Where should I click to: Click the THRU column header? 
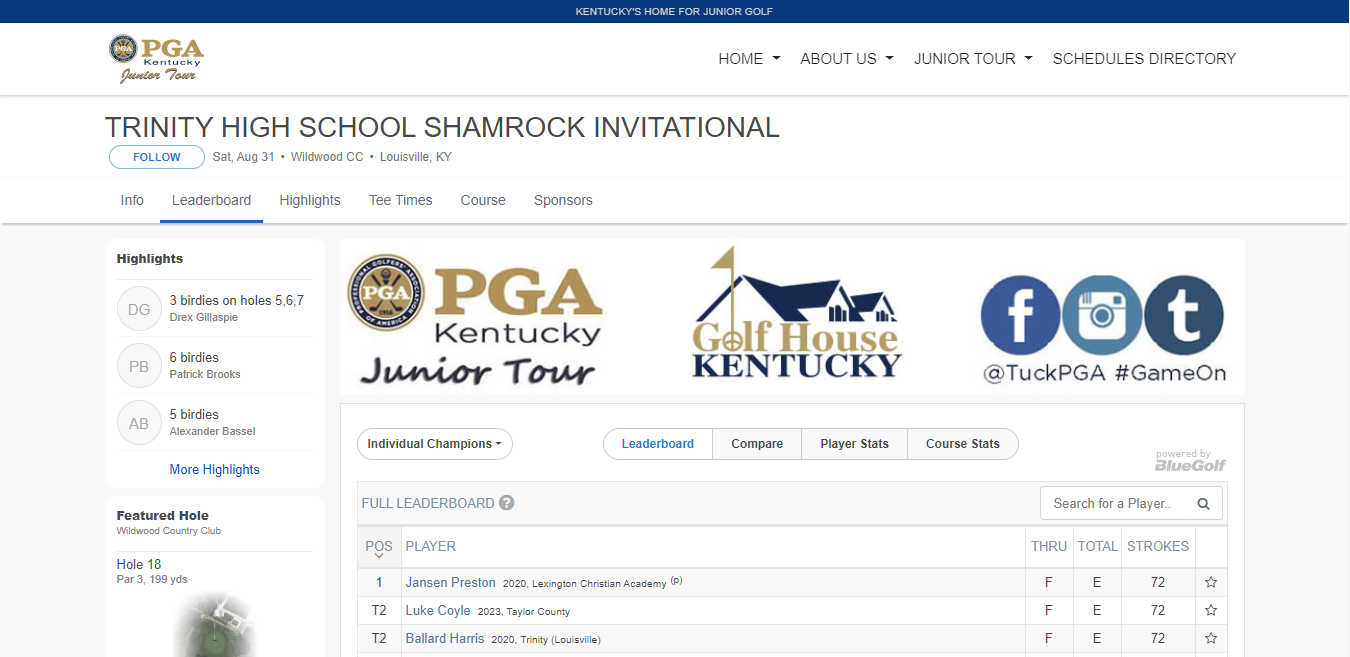click(x=1049, y=546)
